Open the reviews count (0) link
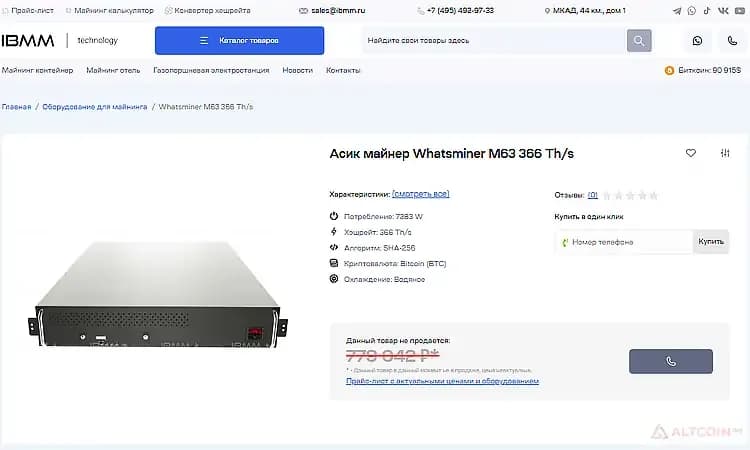 [593, 195]
